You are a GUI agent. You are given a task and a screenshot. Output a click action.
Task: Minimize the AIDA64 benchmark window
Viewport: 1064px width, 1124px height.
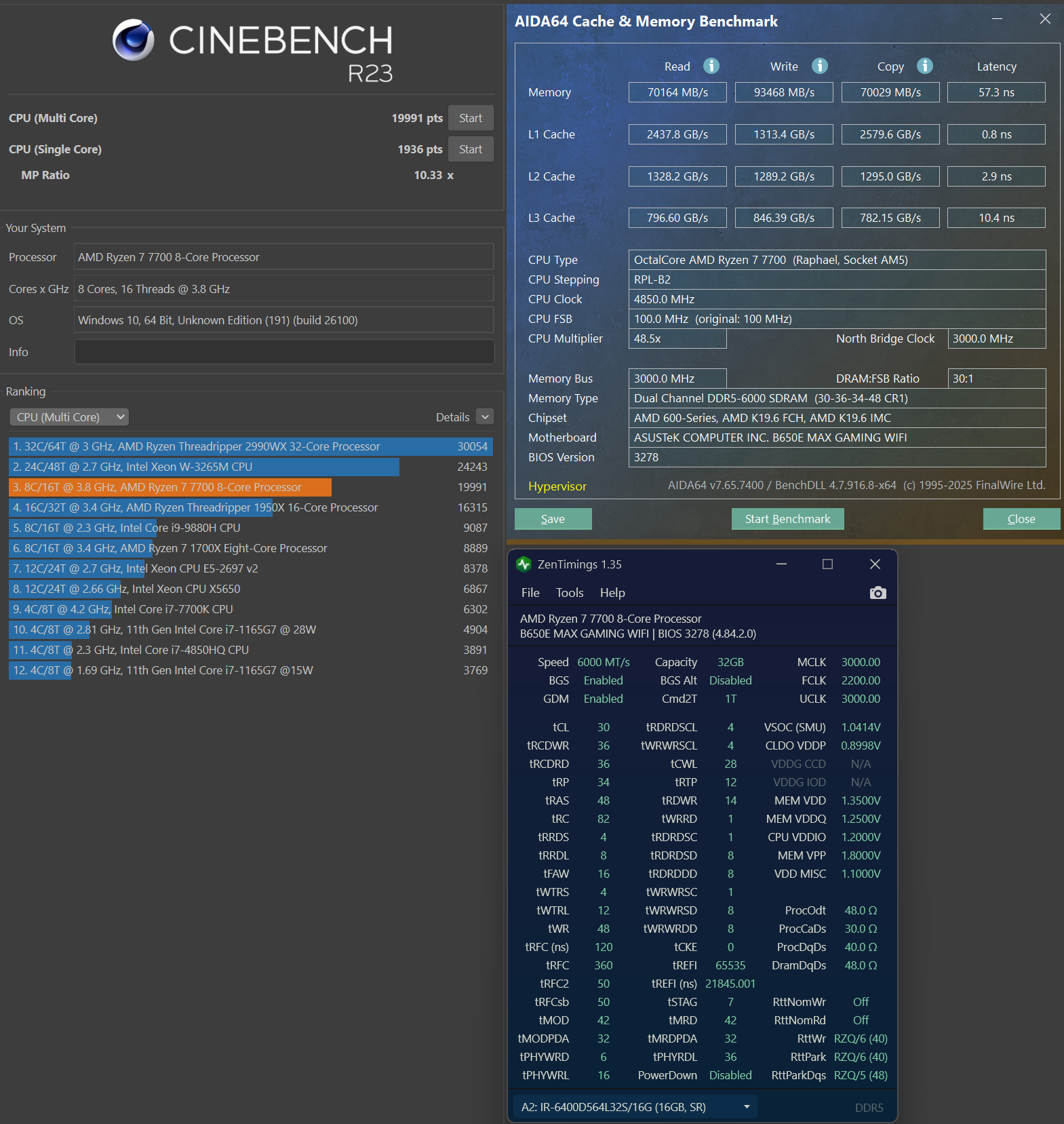point(997,19)
